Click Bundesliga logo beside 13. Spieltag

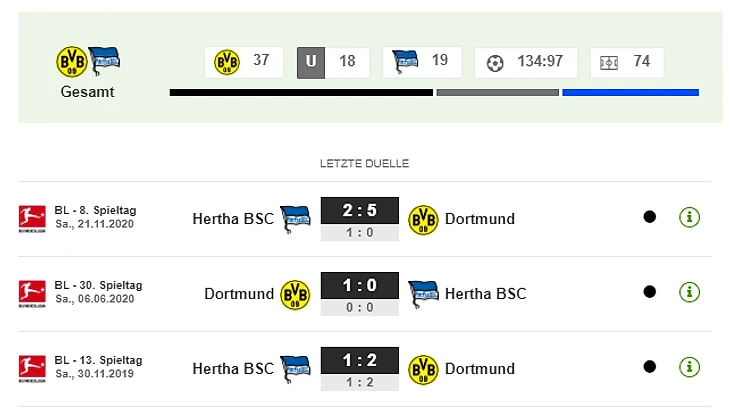[32, 369]
